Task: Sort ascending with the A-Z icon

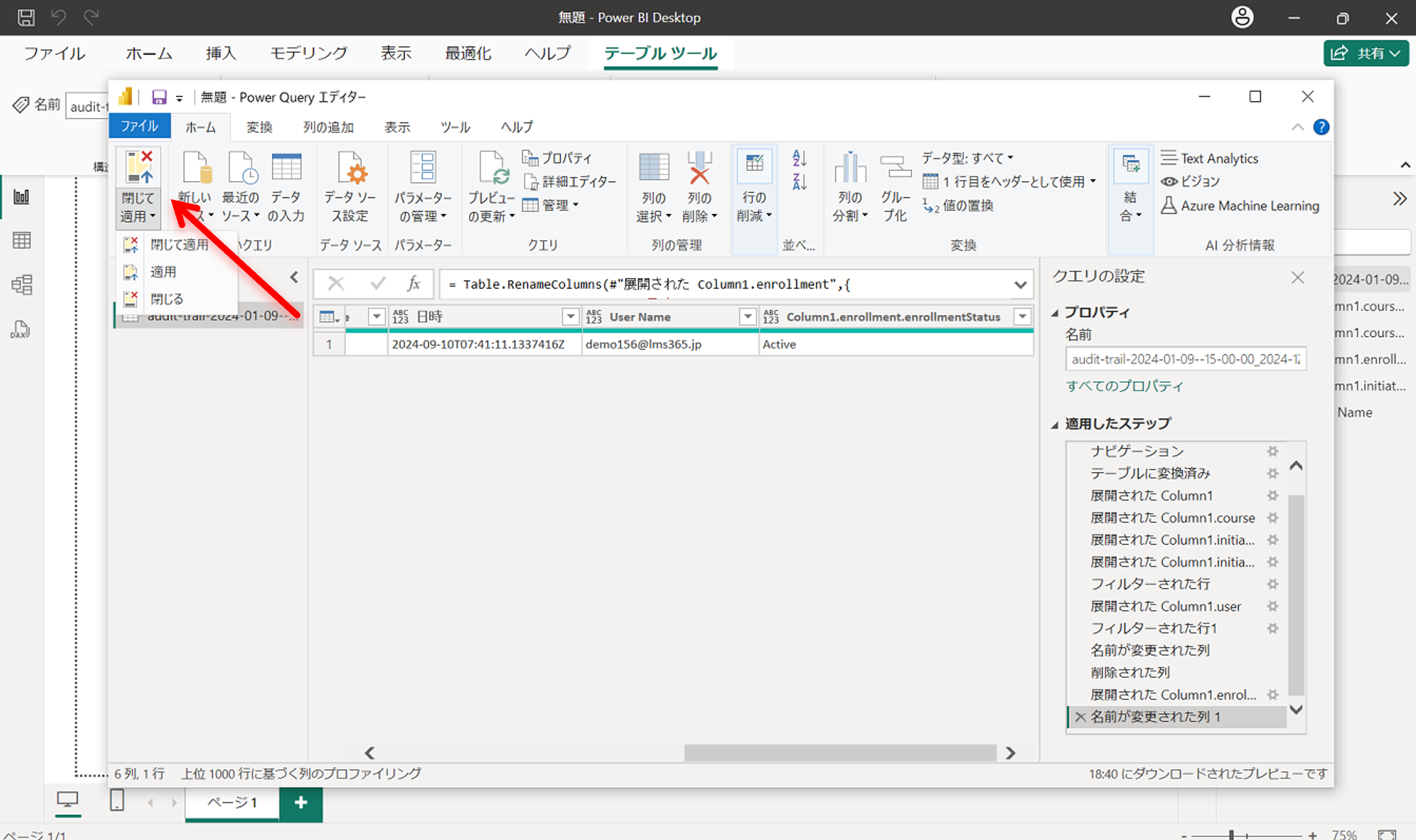Action: pos(799,158)
